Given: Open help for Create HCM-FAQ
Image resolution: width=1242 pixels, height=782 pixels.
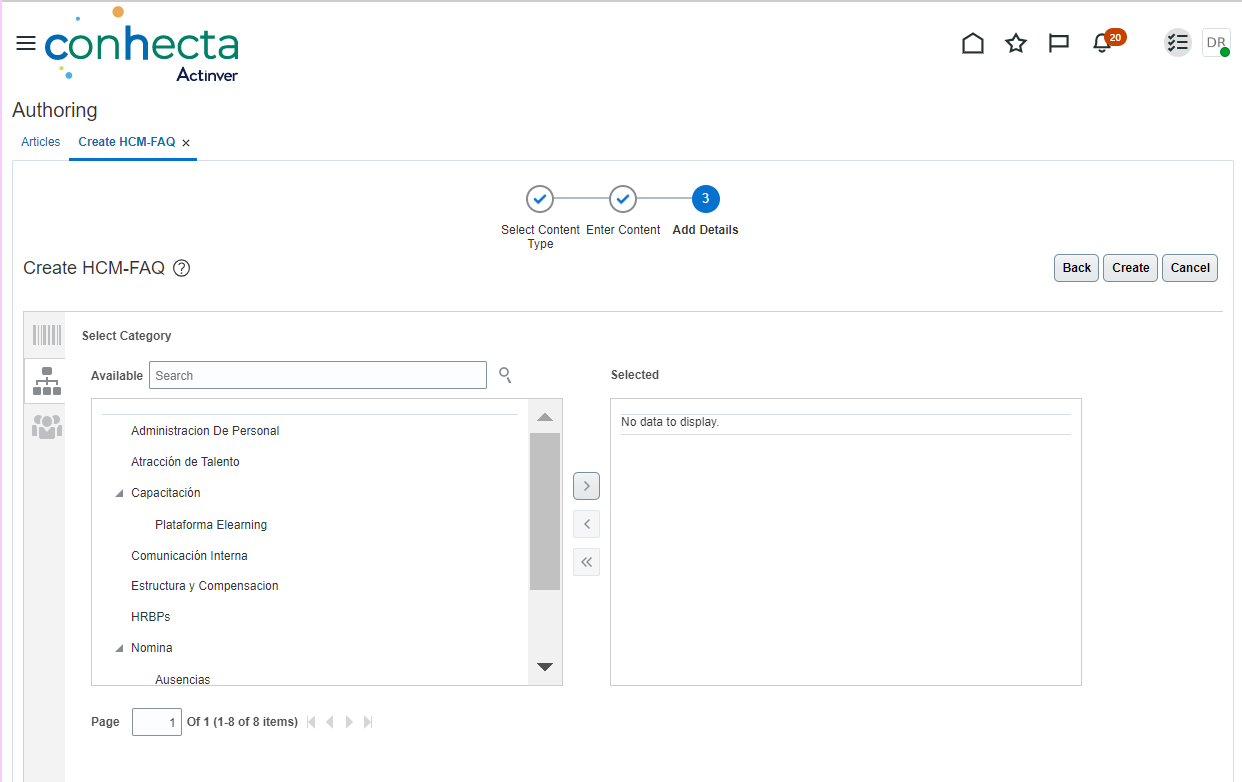Looking at the screenshot, I should [x=181, y=267].
